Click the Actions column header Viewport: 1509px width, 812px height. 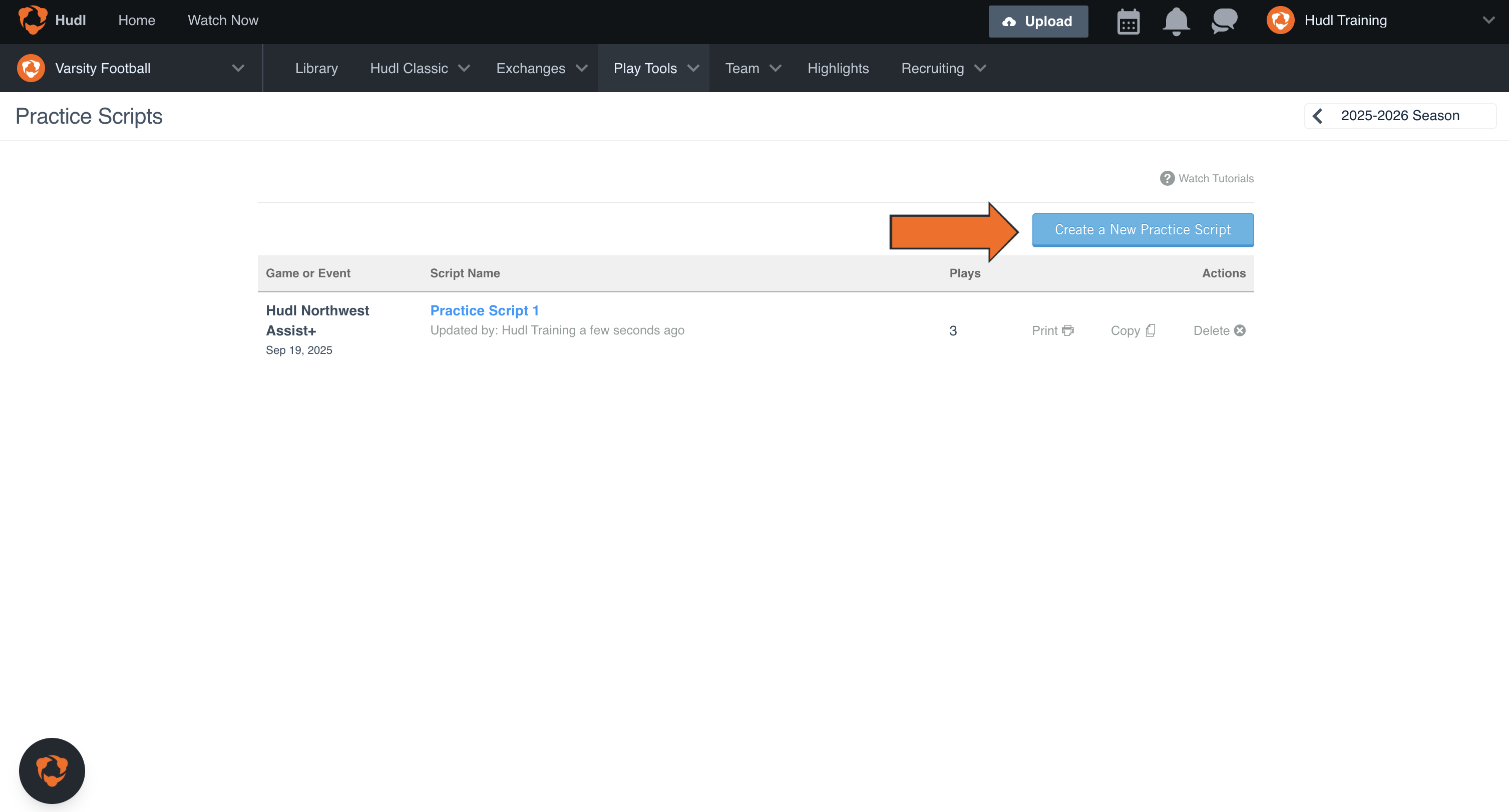point(1223,273)
